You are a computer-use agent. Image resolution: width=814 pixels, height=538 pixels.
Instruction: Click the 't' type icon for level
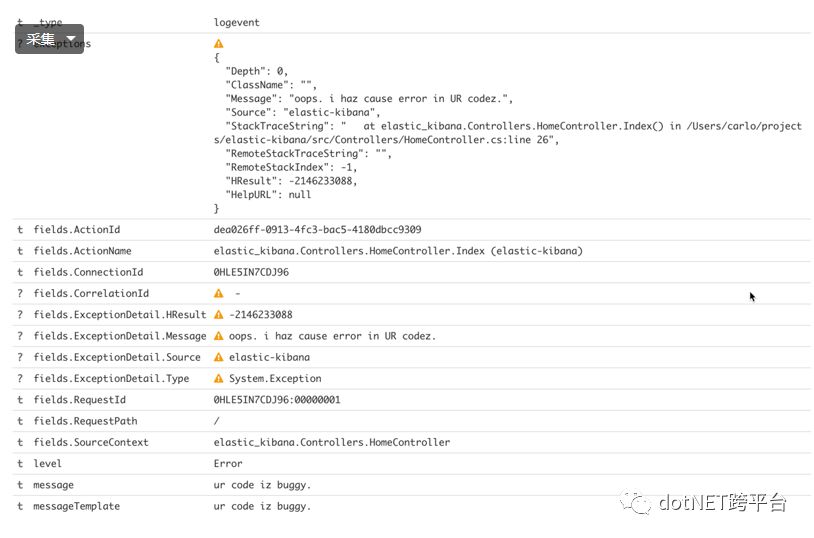coord(20,464)
